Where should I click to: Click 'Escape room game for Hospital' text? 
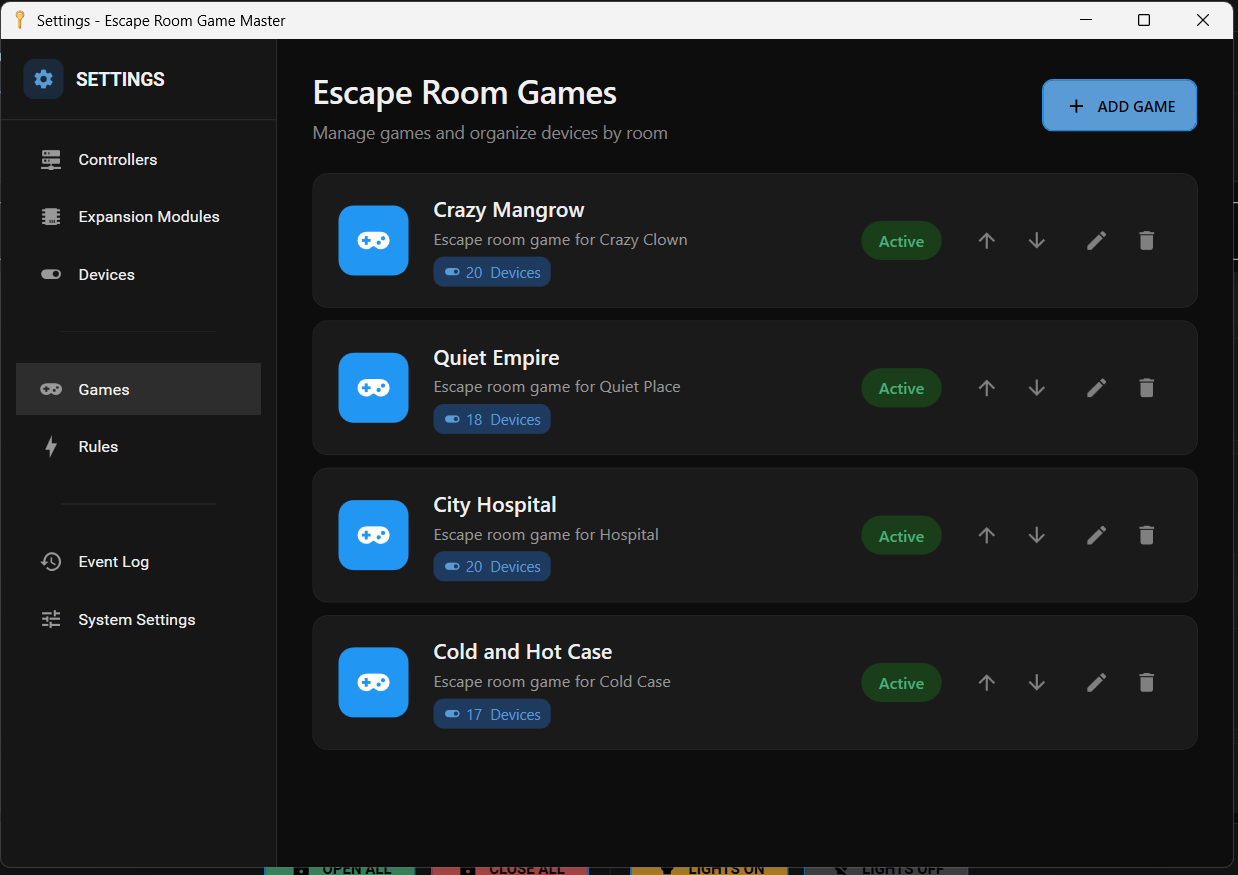[546, 535]
